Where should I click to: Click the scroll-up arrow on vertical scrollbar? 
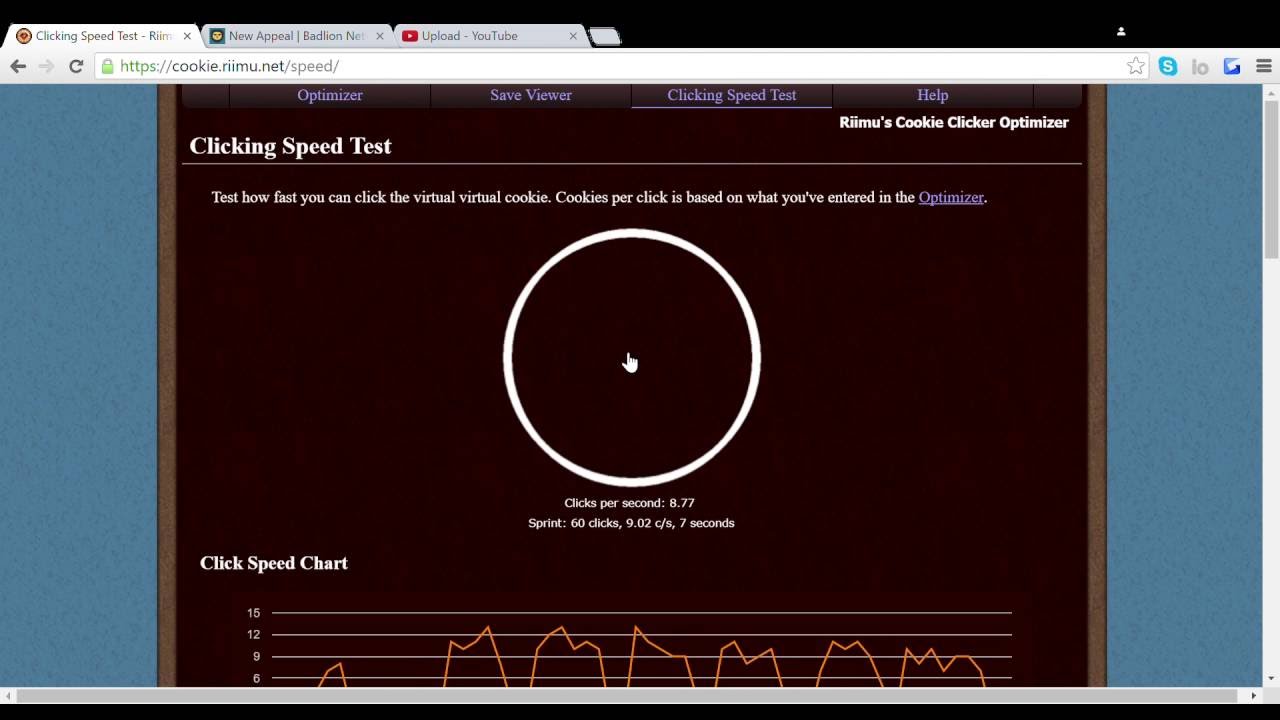(x=1272, y=92)
